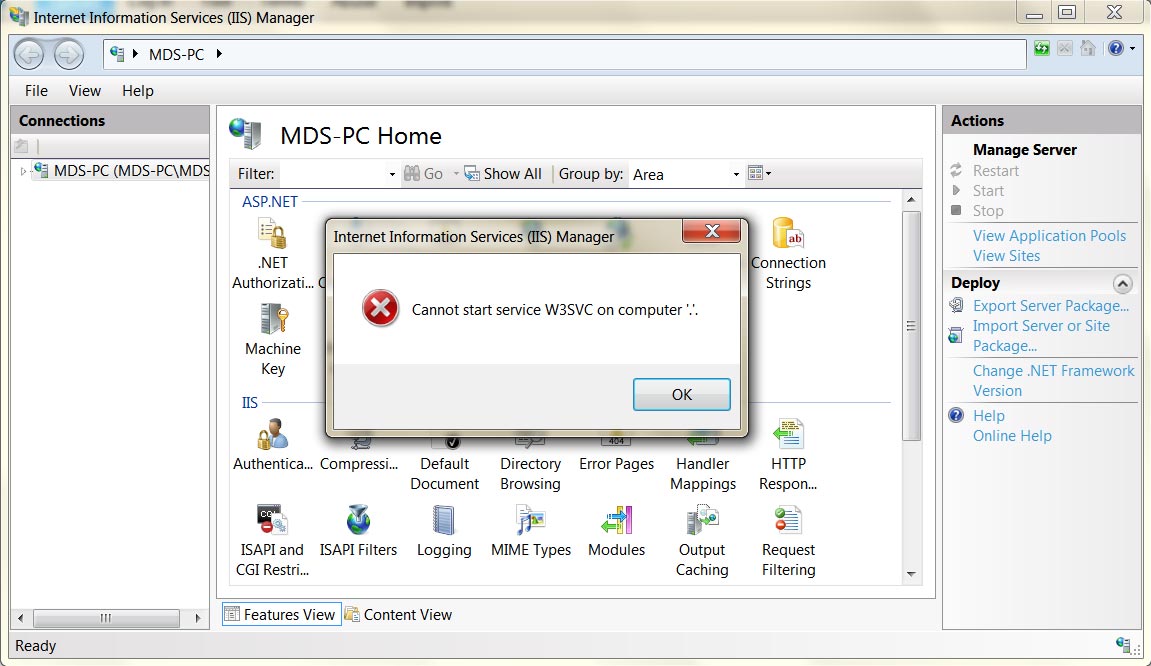
Task: Click the features list scrollbar up arrow
Action: 911,200
